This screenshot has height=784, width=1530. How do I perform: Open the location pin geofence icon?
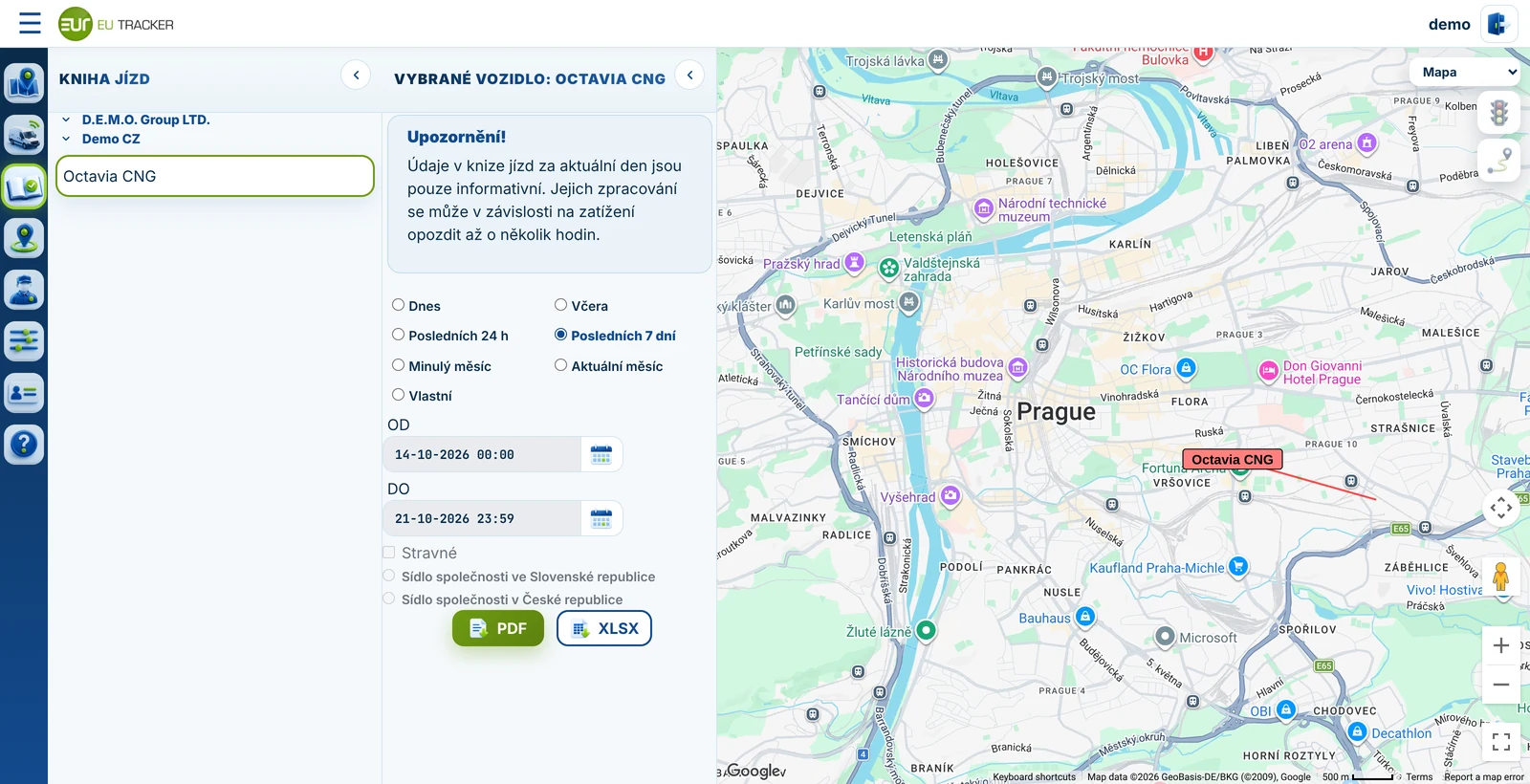pyautogui.click(x=24, y=238)
